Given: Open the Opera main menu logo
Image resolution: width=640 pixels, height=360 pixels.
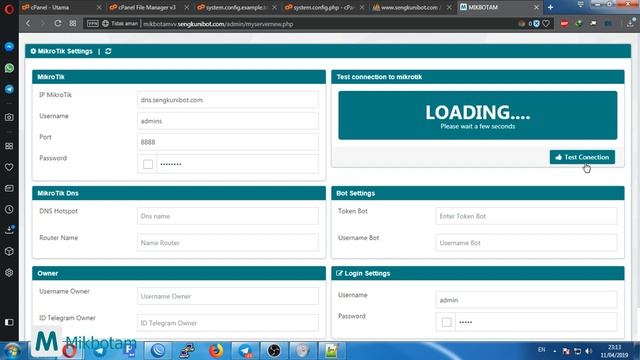Looking at the screenshot, I should (9, 9).
